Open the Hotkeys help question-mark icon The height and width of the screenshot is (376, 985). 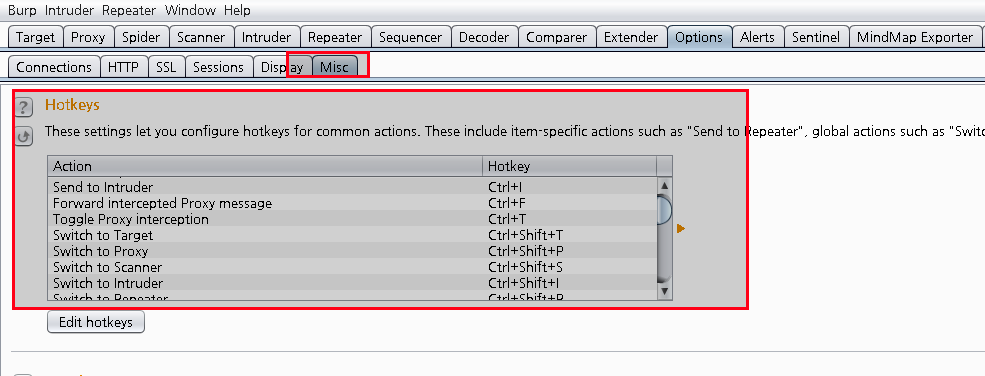point(24,107)
